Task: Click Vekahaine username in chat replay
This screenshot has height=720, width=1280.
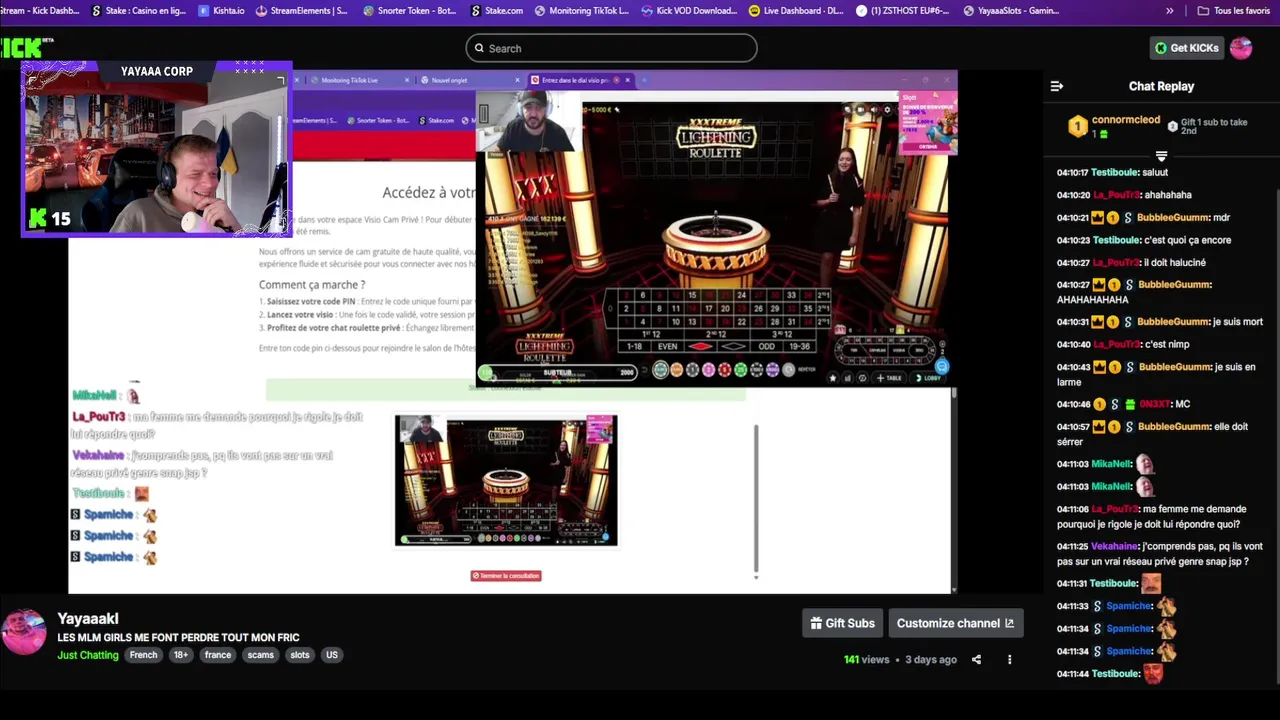Action: point(1115,547)
